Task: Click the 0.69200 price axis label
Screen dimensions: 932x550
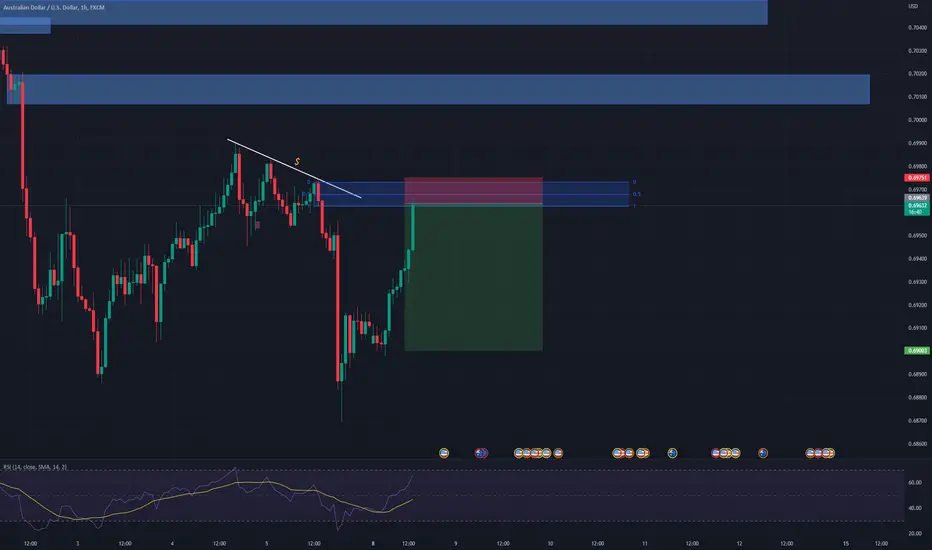Action: pos(917,305)
